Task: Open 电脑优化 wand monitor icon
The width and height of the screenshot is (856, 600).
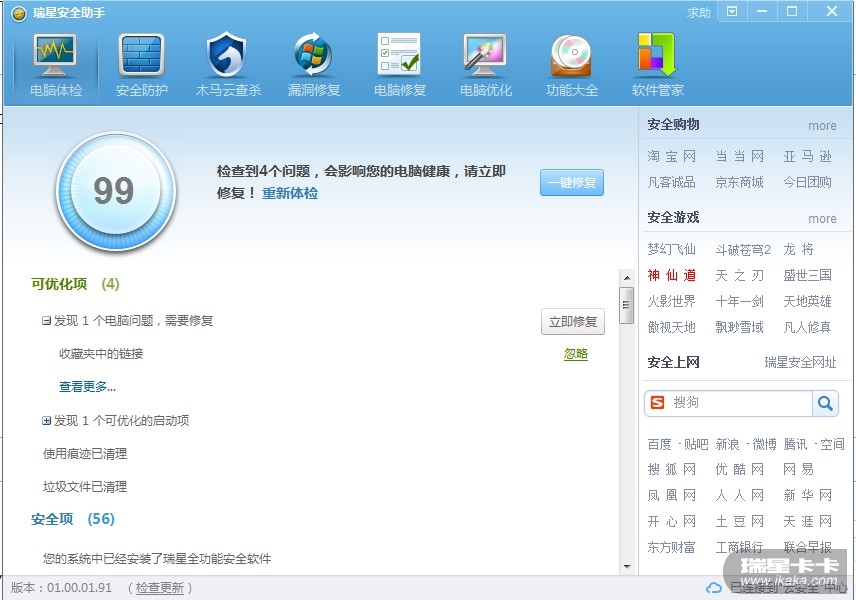Action: [485, 55]
